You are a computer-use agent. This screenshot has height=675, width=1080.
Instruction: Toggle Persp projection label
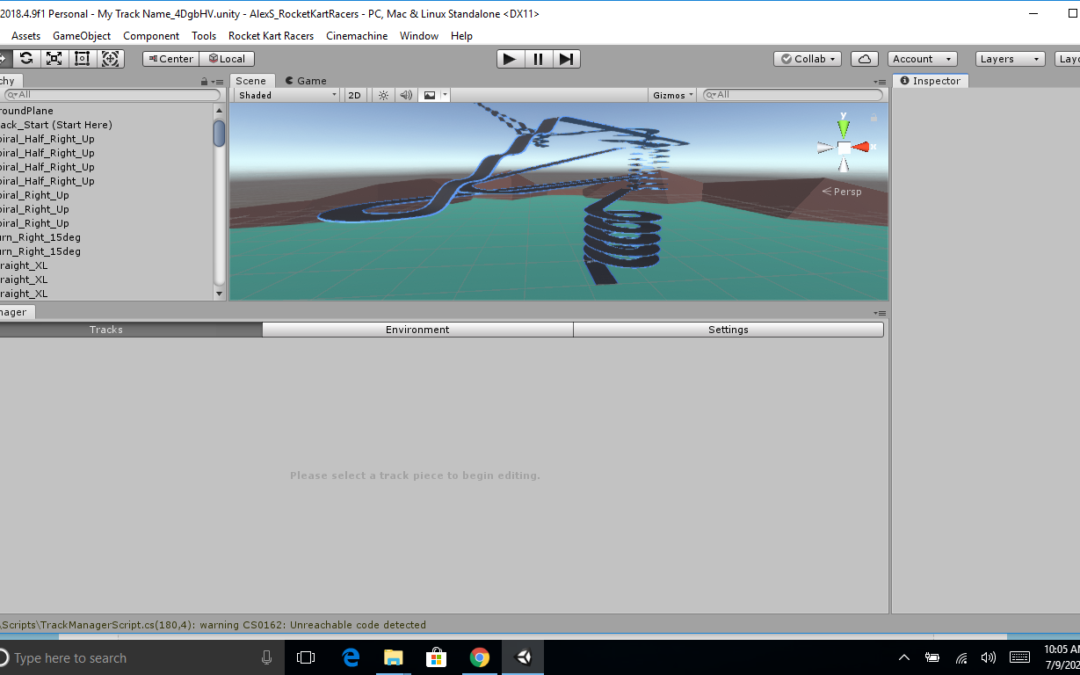[x=842, y=191]
